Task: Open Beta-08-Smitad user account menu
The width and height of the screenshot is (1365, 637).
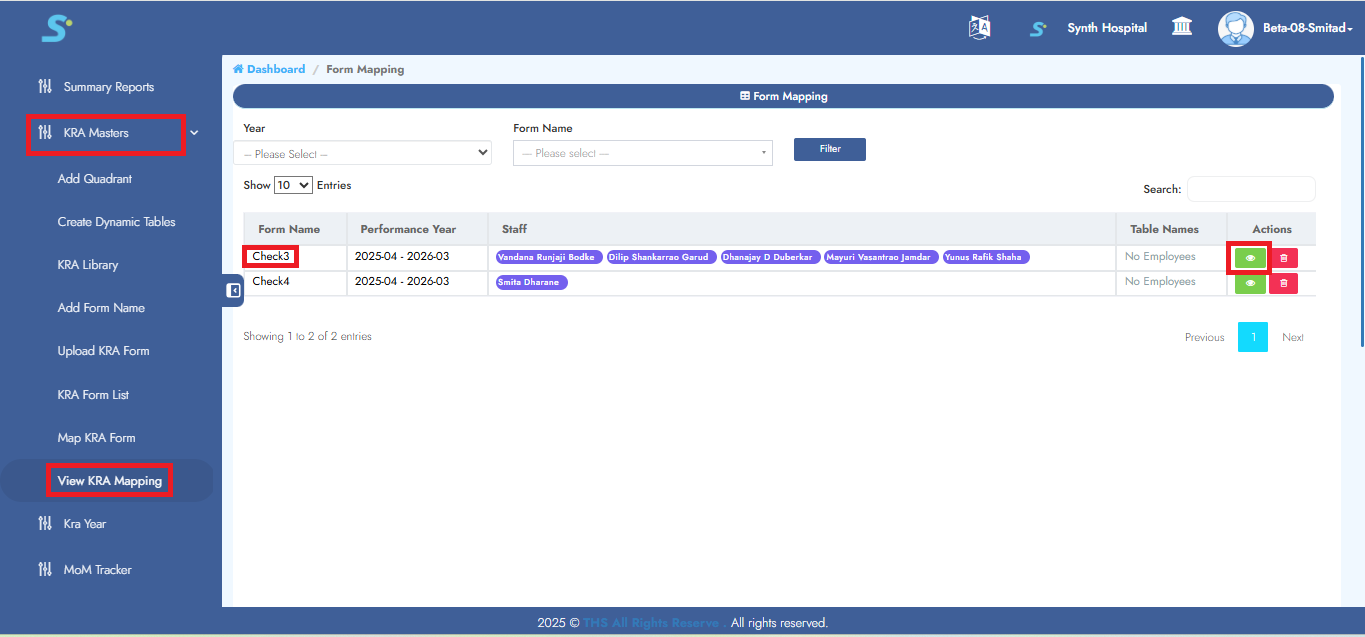Action: (x=1307, y=28)
